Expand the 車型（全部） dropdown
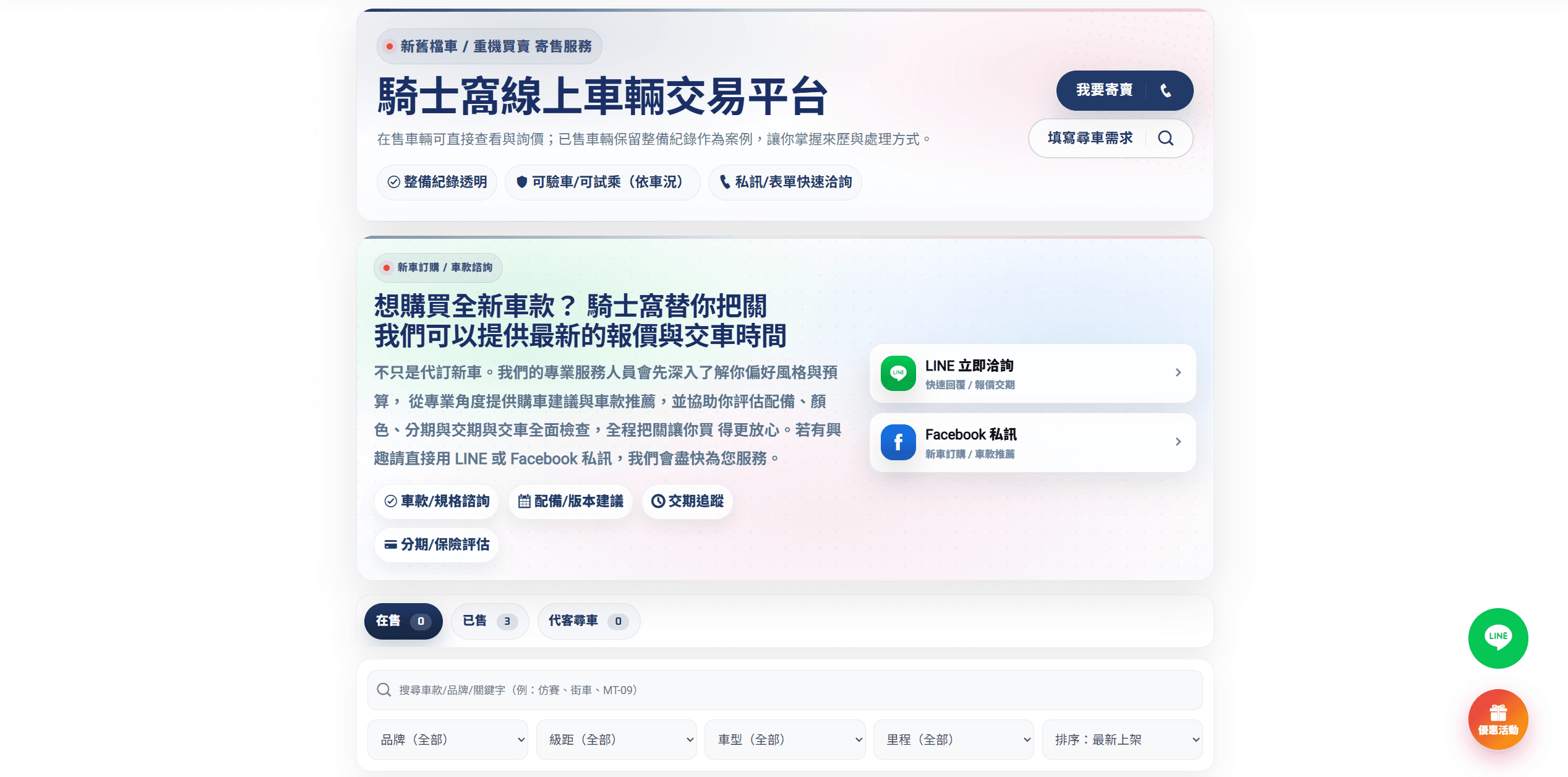The image size is (1568, 777). coord(785,739)
